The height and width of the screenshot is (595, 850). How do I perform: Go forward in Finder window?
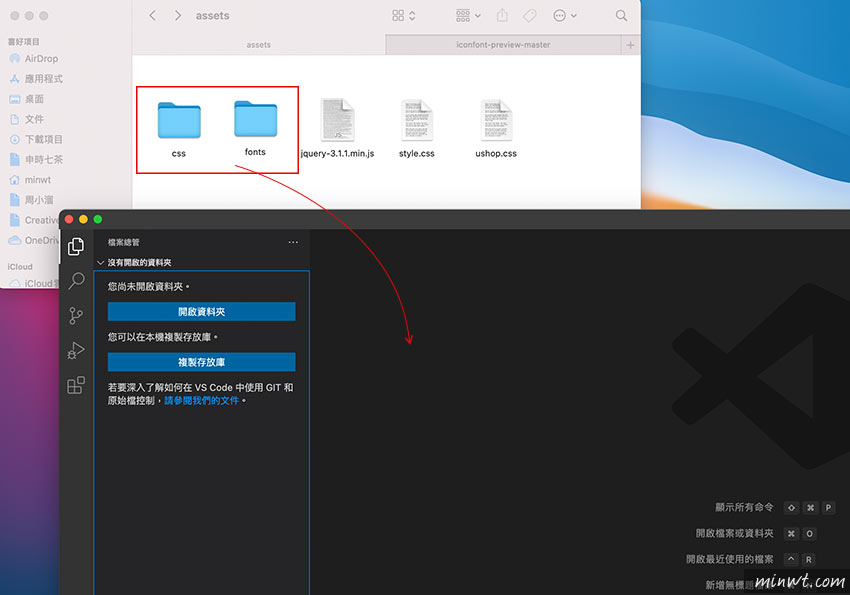[x=177, y=16]
